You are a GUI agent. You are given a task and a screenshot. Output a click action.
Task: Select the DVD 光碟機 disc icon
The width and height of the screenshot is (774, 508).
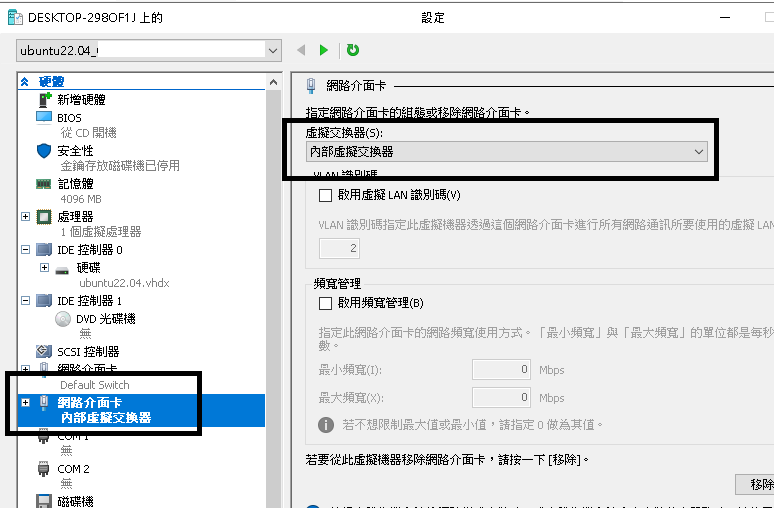62,319
